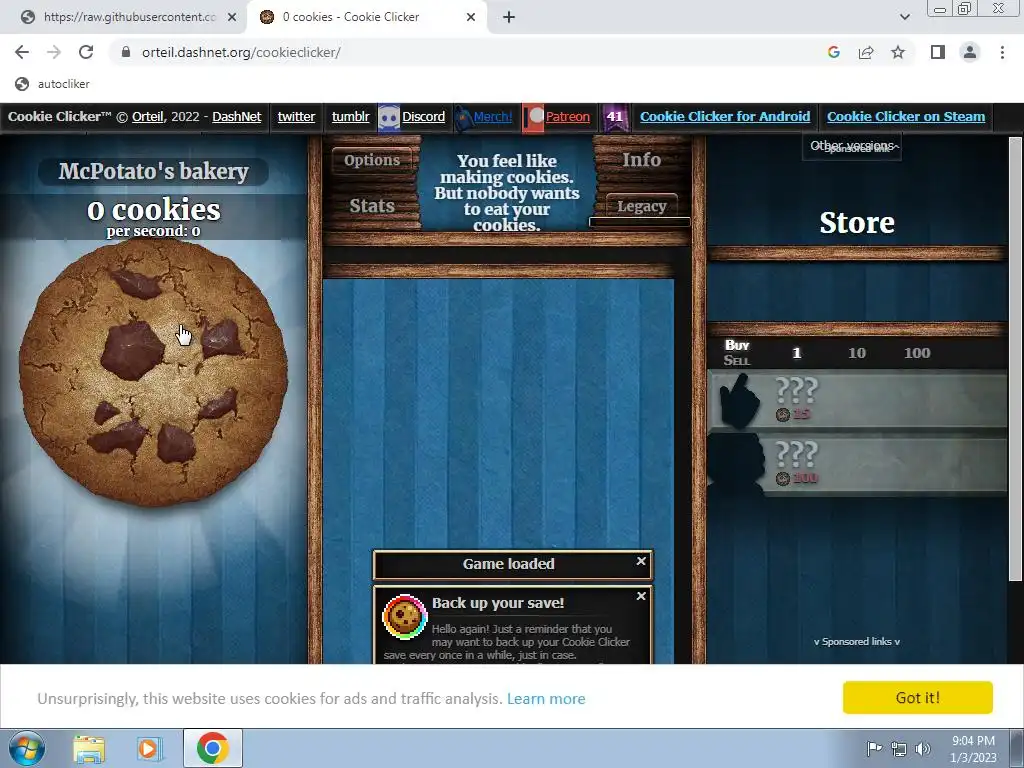This screenshot has width=1024, height=768.
Task: Open the tumblr link
Action: click(x=350, y=117)
